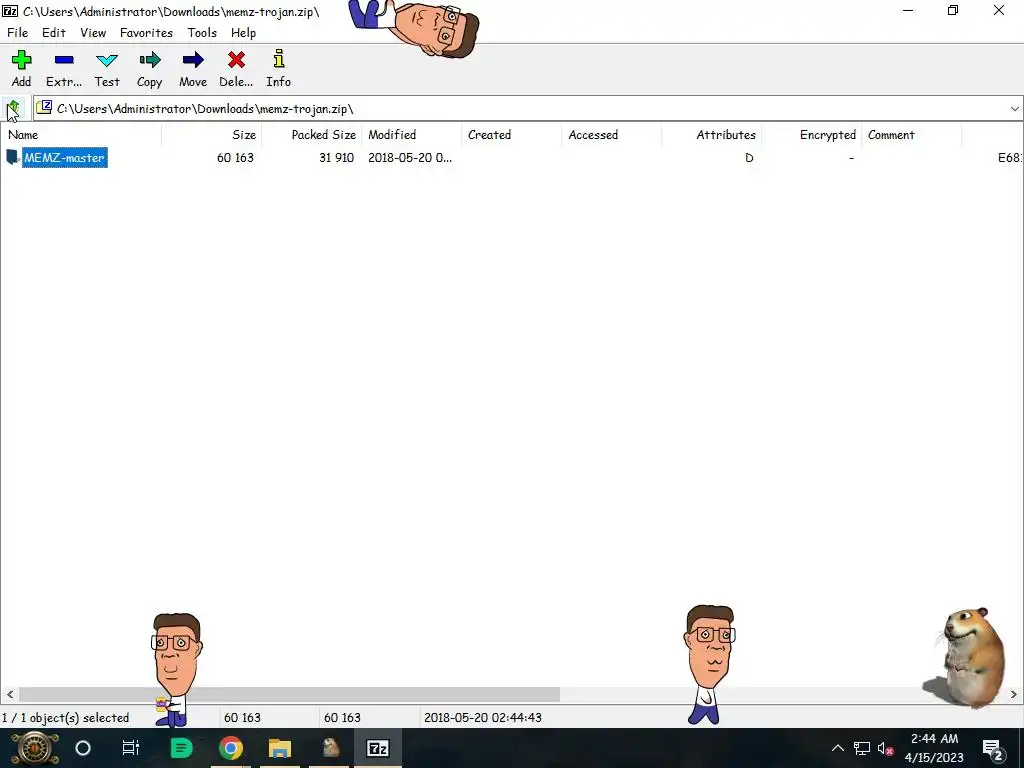Open File Explorer from taskbar
This screenshot has height=768, width=1024.
pyautogui.click(x=280, y=748)
